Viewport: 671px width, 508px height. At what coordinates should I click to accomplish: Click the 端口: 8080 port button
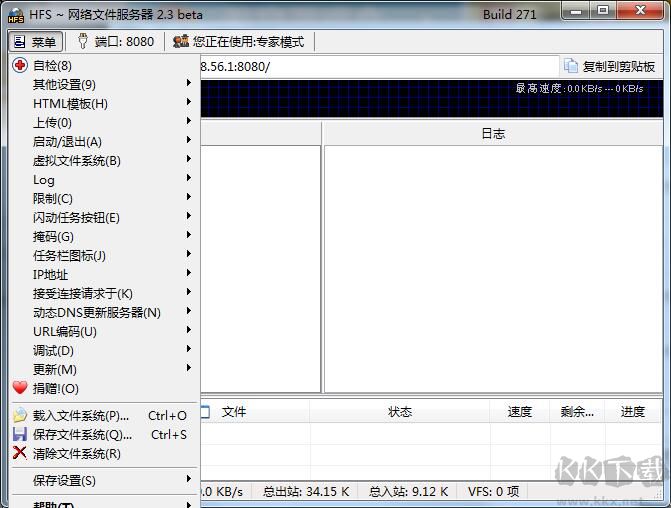click(116, 42)
